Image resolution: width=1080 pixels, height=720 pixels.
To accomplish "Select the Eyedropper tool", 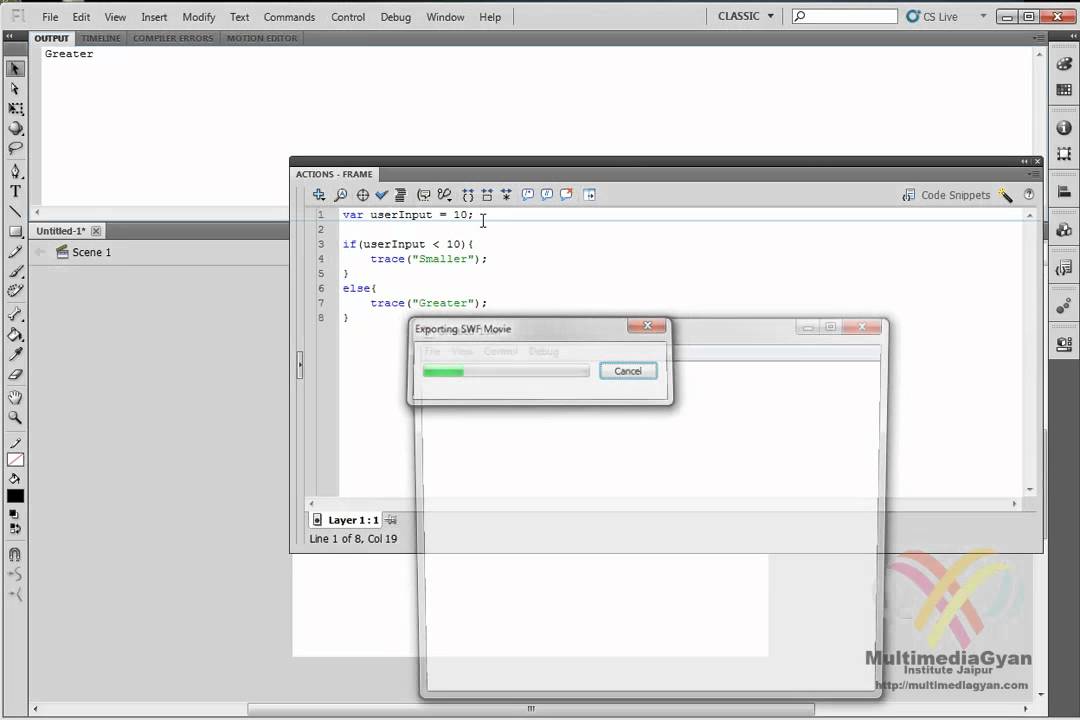I will click(15, 354).
